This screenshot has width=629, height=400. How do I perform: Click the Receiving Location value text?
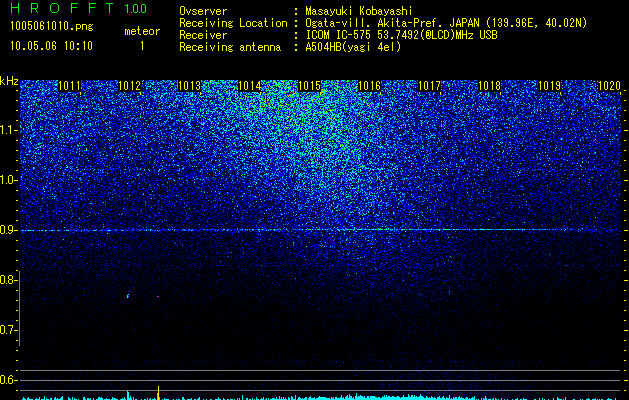(446, 23)
